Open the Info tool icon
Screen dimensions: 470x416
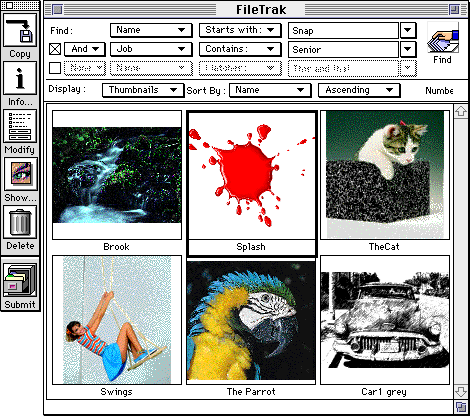pos(20,78)
